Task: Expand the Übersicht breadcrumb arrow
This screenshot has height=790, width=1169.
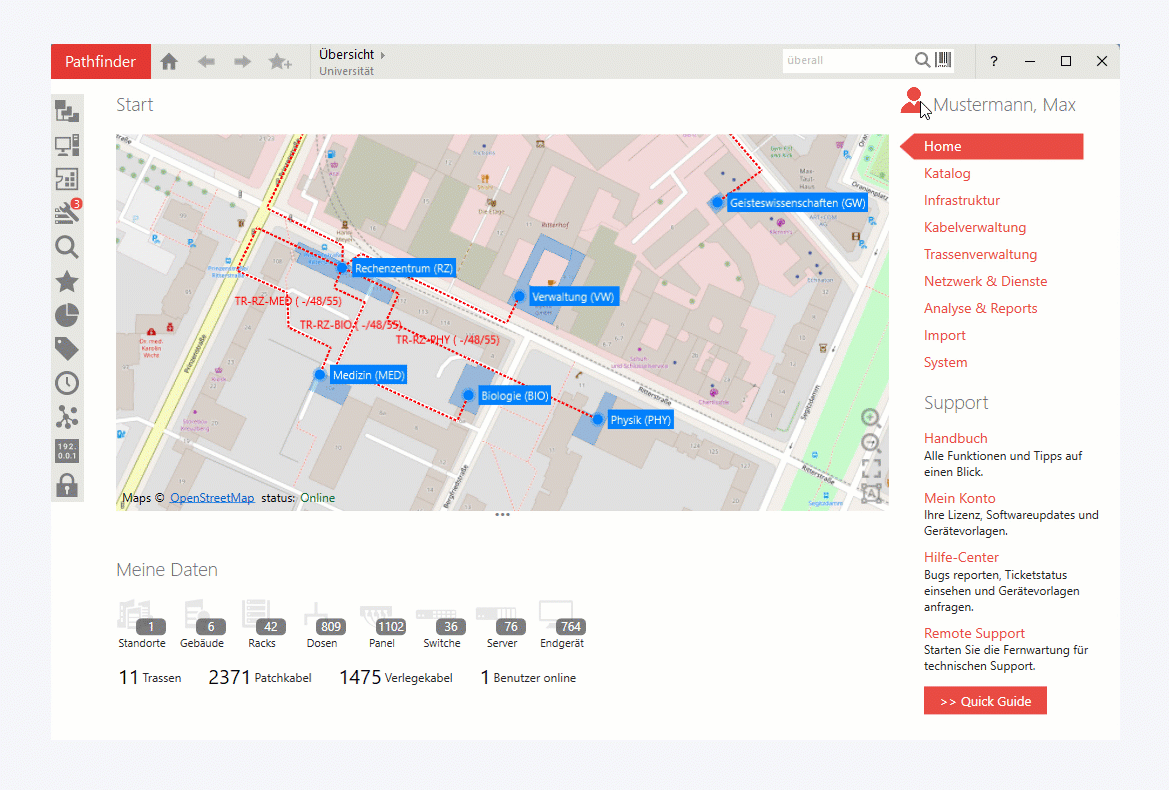Action: coord(383,54)
